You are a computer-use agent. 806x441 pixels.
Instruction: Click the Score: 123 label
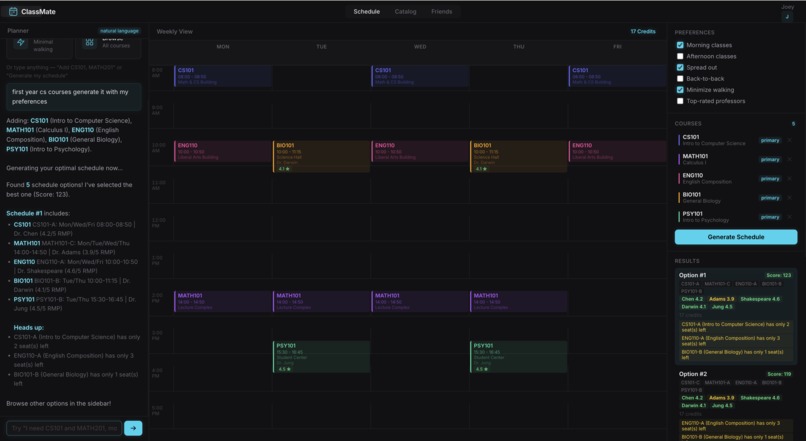pyautogui.click(x=778, y=275)
